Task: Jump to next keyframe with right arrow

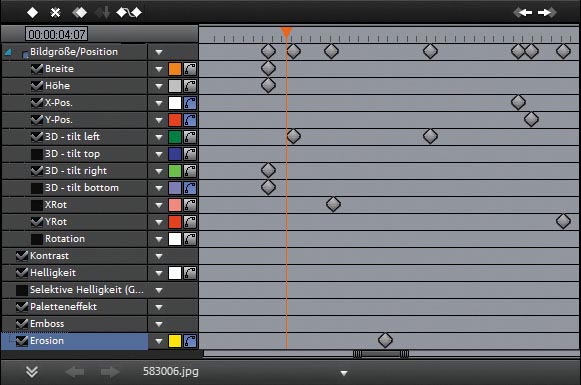Action: pos(547,13)
